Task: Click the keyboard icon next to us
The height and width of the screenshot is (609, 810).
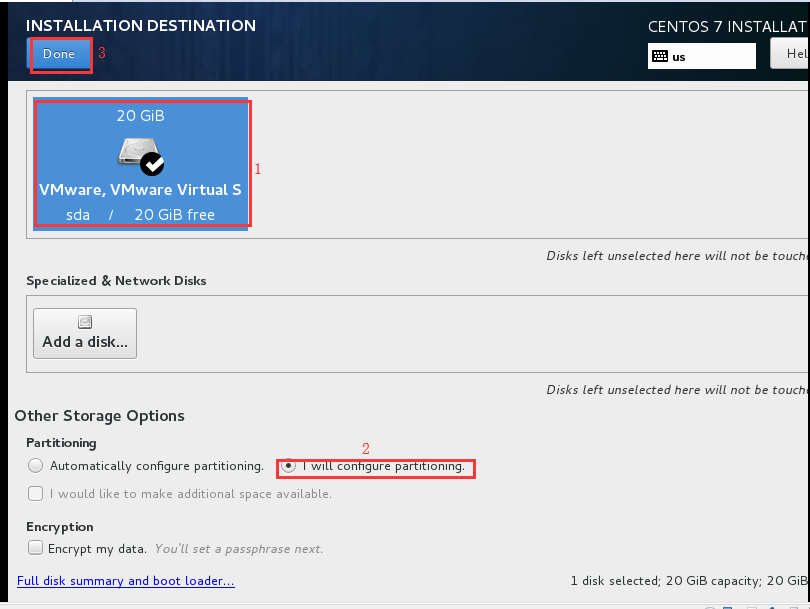Action: pos(660,56)
